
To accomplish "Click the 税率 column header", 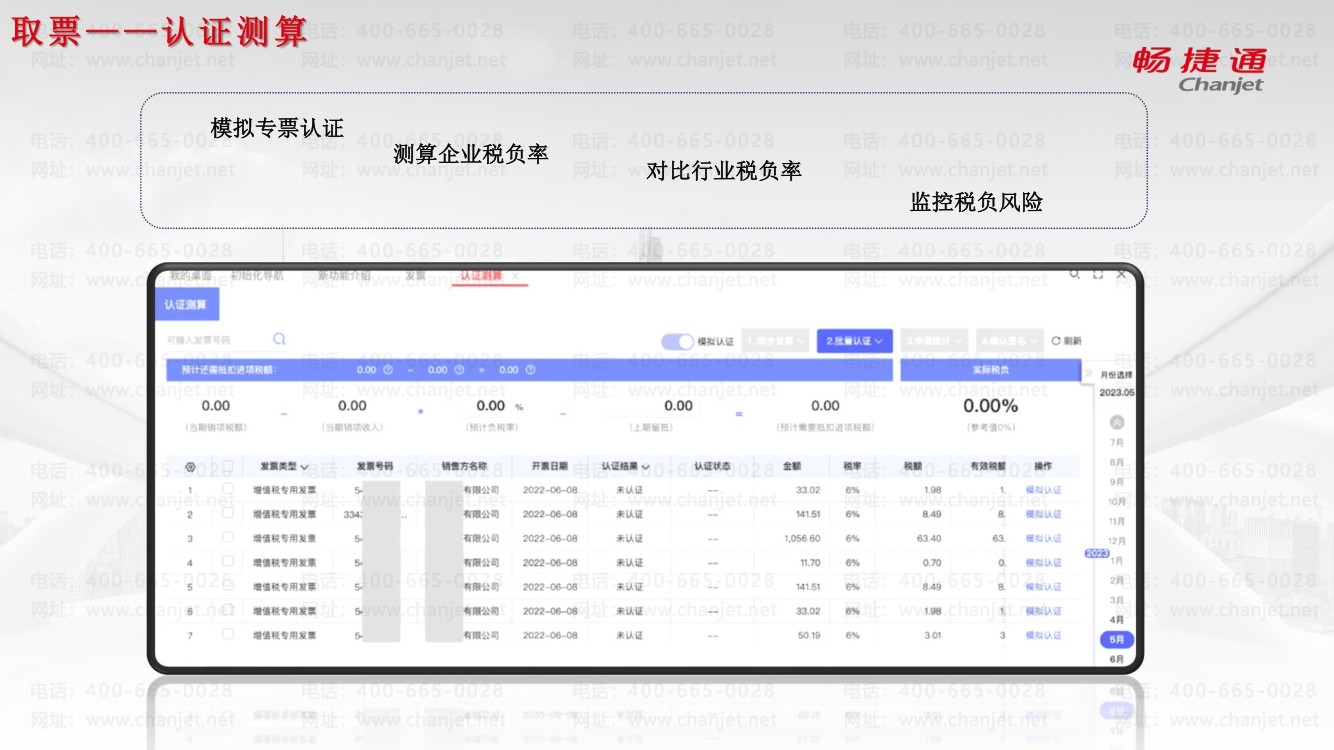I will (x=853, y=466).
